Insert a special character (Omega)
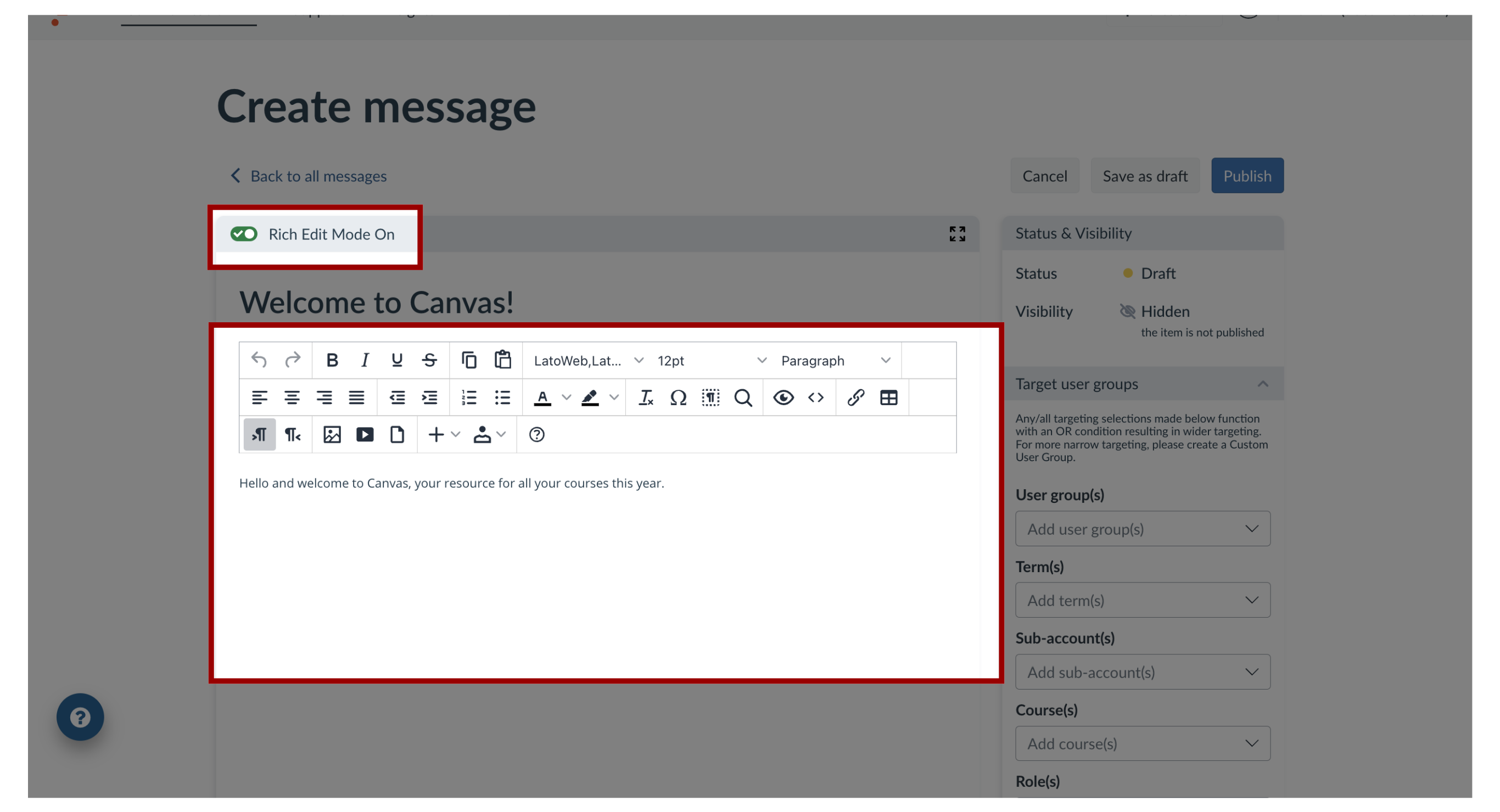This screenshot has width=1500, height=812. [679, 397]
